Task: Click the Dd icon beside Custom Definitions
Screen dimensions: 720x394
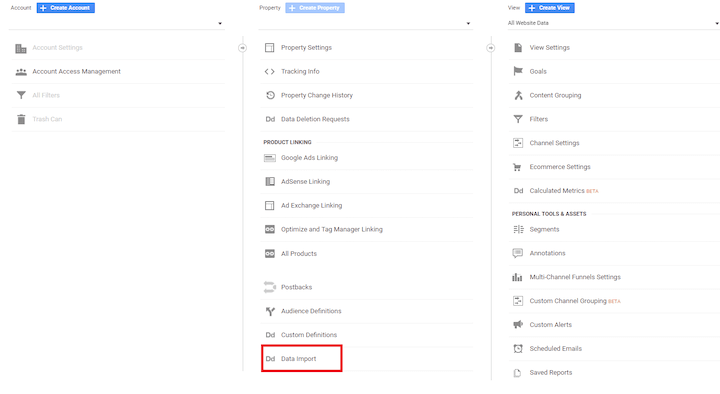Action: [270, 335]
